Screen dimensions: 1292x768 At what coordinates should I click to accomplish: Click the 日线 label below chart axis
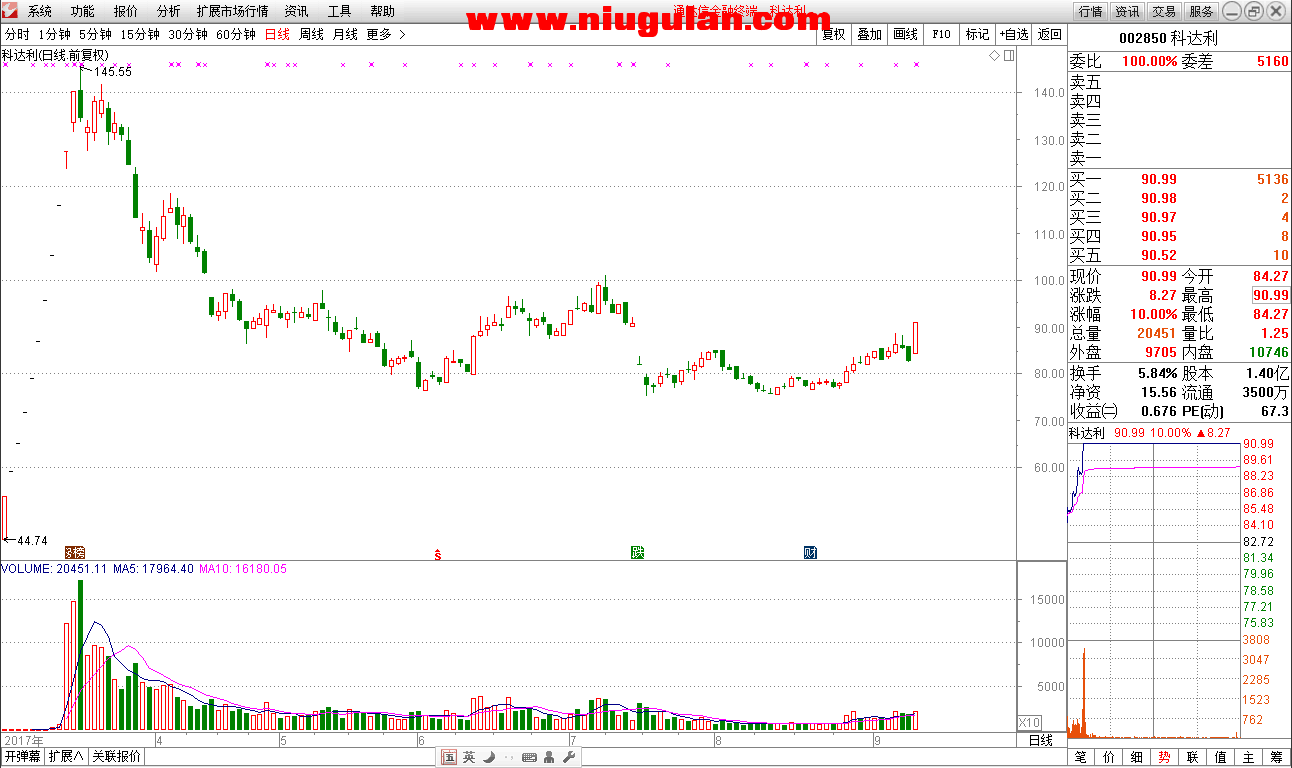(1041, 740)
